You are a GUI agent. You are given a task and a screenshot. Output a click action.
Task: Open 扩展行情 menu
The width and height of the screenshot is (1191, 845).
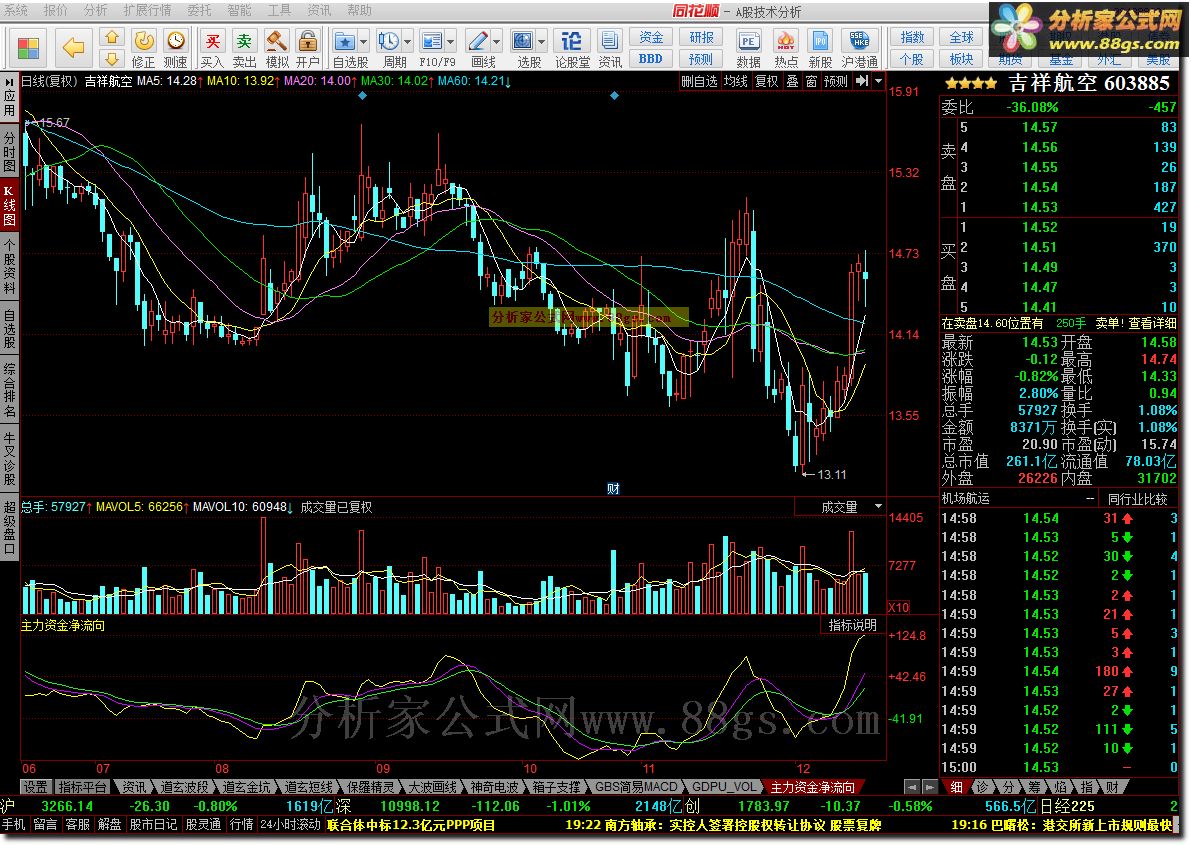[147, 10]
